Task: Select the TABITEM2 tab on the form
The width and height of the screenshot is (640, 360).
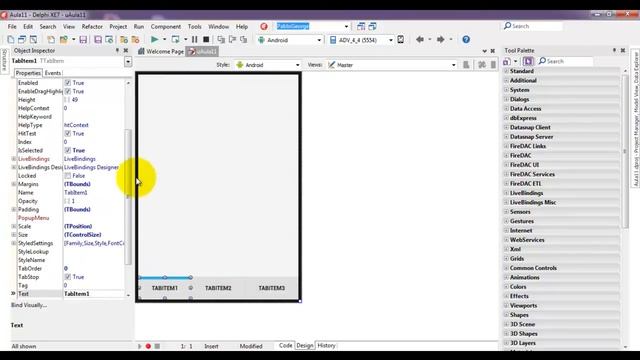Action: (x=218, y=288)
